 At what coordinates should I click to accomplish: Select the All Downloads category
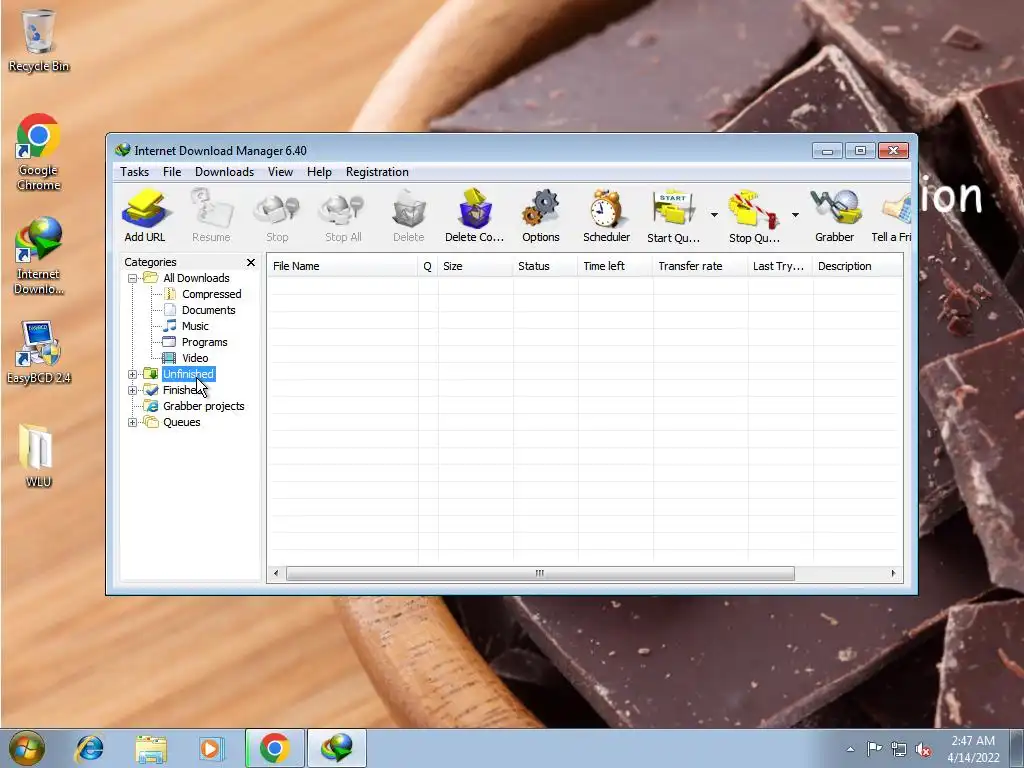point(196,278)
